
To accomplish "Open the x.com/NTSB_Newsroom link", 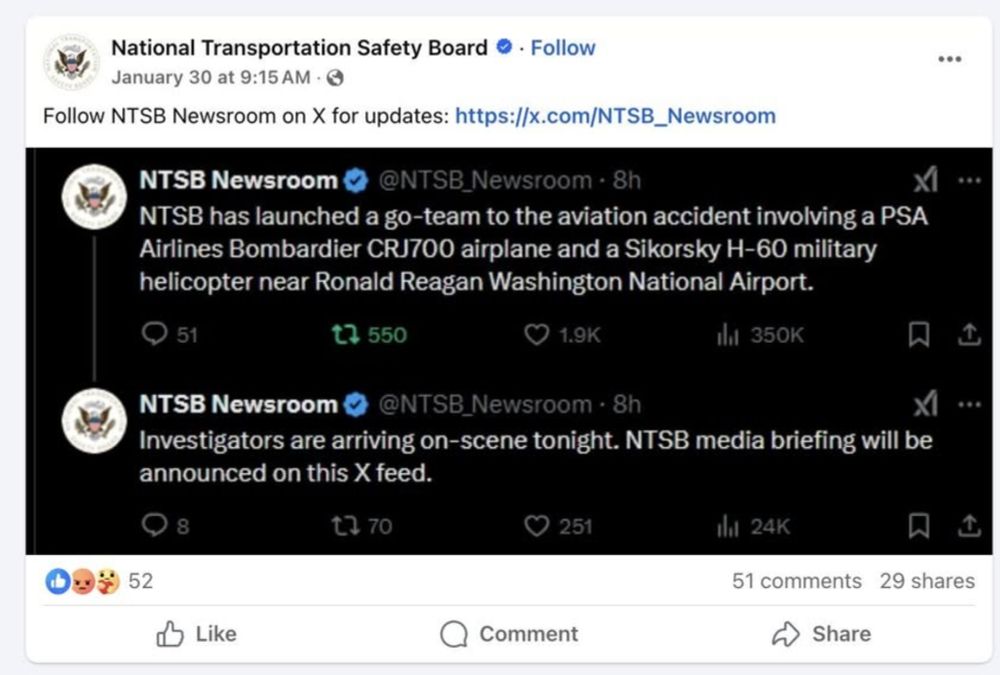I will point(615,115).
